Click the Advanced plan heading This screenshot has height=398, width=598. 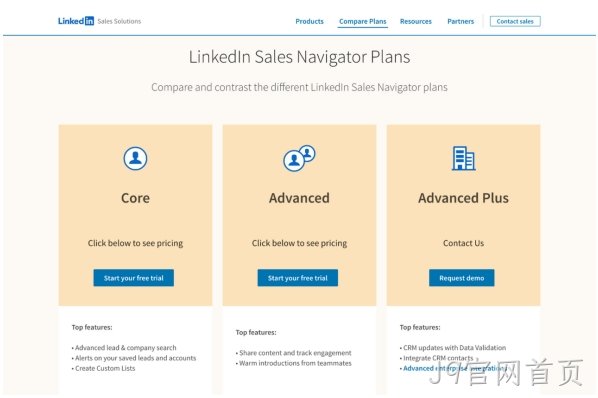(299, 198)
